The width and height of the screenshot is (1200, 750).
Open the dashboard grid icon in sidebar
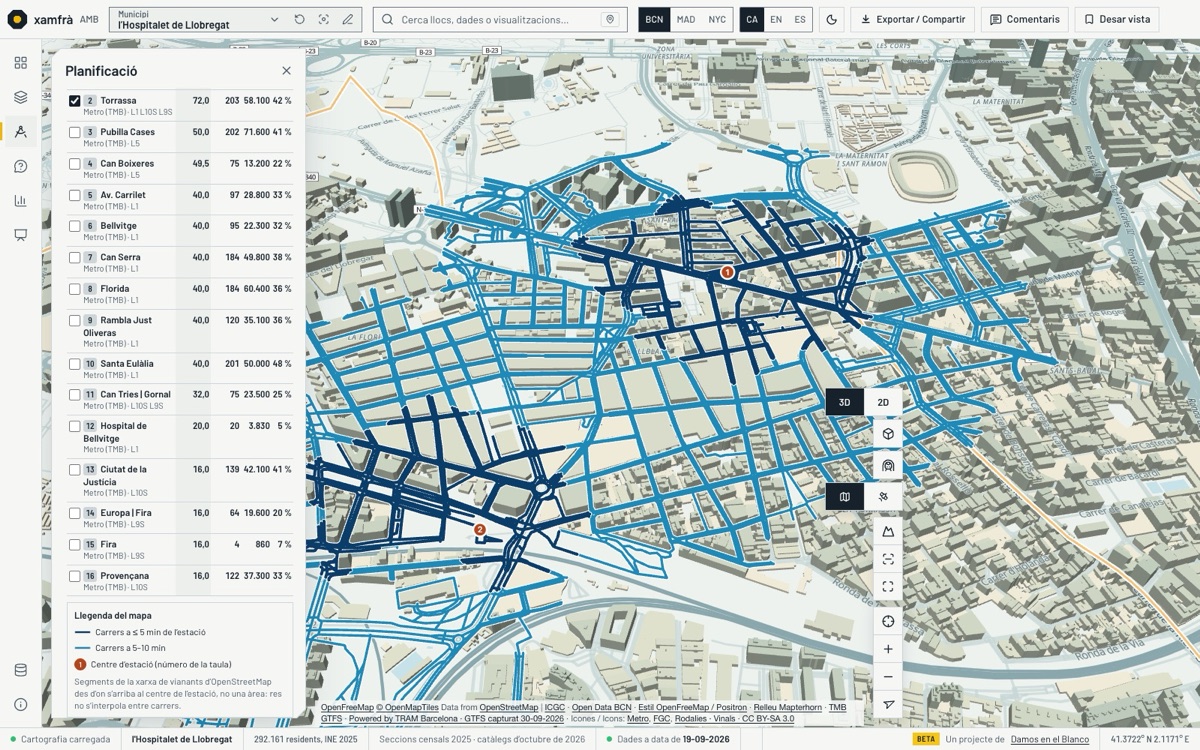(20, 63)
